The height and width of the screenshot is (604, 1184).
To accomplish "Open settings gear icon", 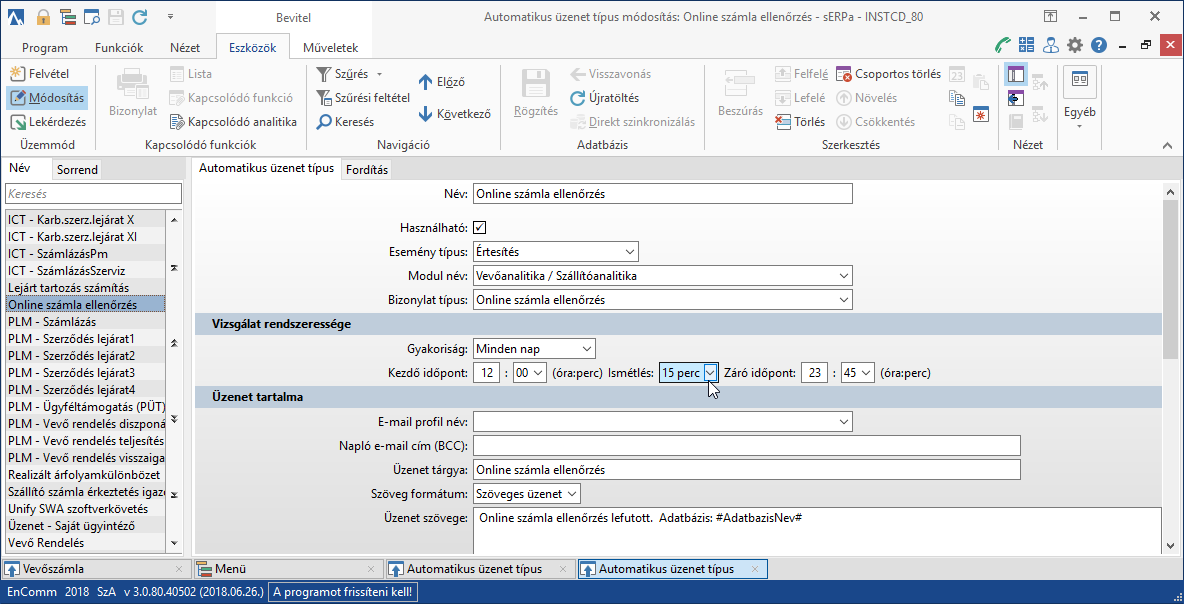I will pyautogui.click(x=1075, y=45).
